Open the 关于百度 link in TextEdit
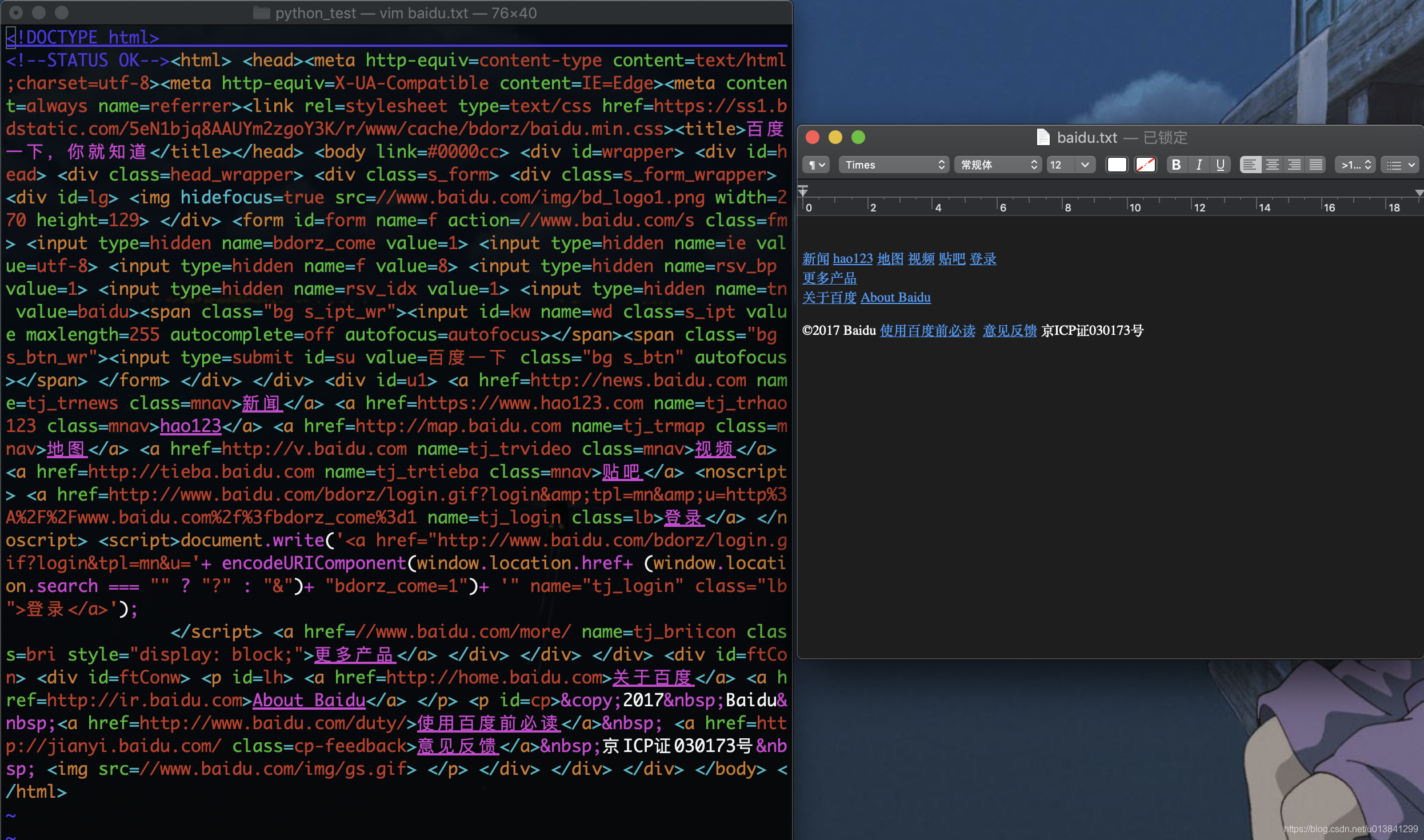 coord(829,298)
